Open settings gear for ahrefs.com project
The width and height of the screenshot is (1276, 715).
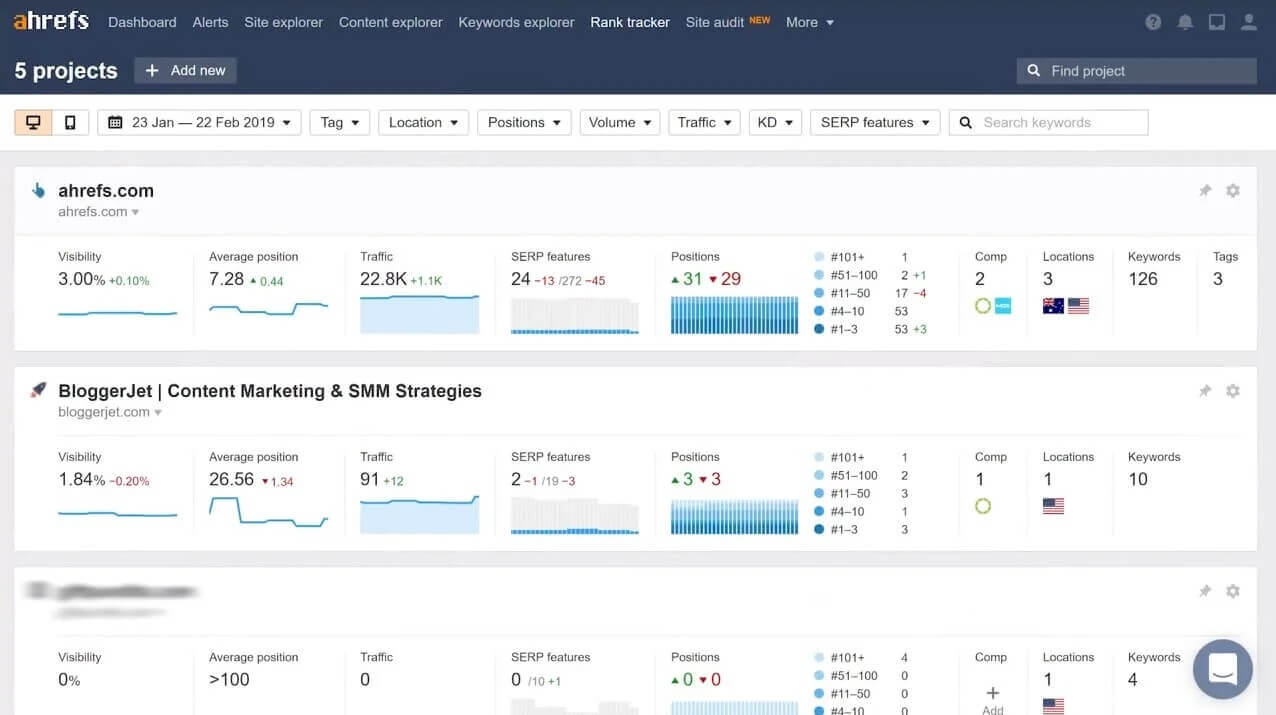pos(1233,191)
